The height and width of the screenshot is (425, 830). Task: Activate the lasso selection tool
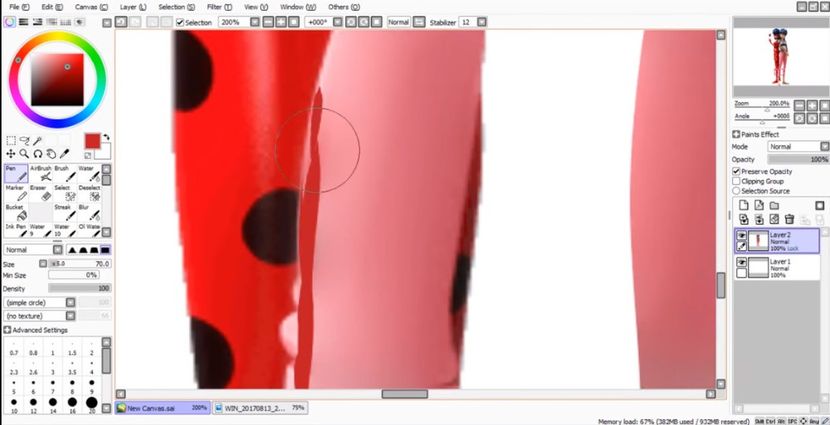pyautogui.click(x=24, y=141)
